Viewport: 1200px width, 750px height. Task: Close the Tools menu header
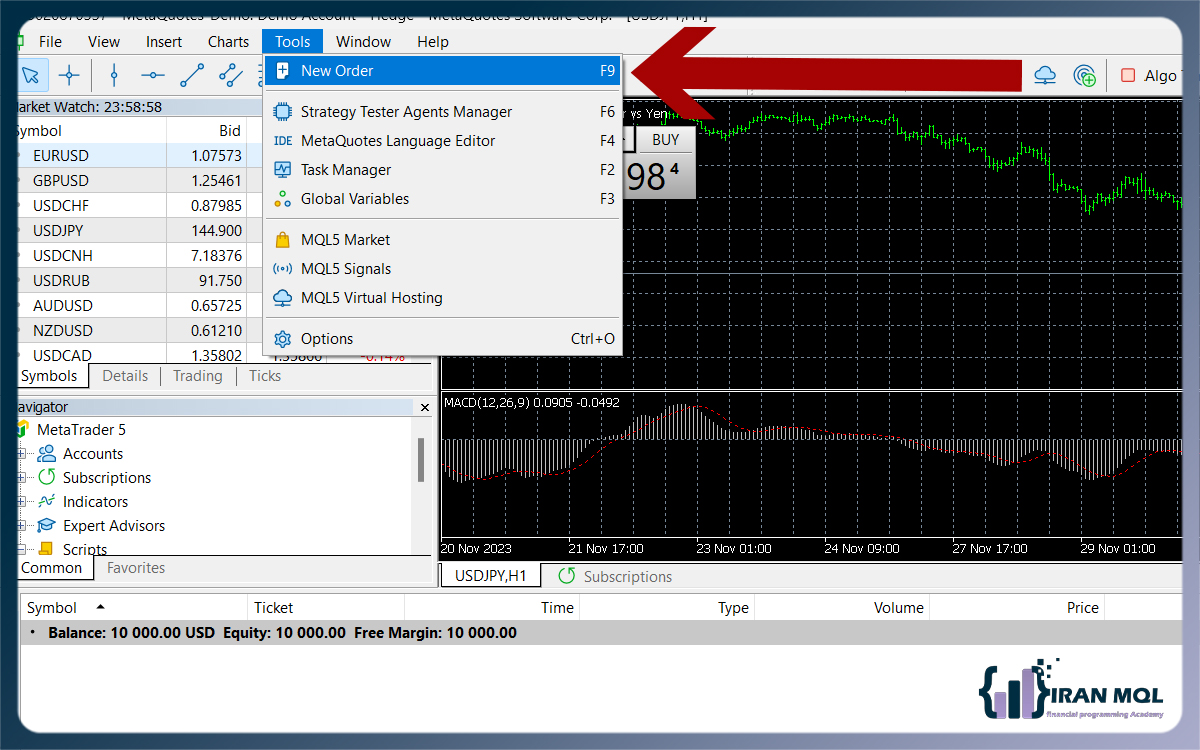tap(293, 42)
